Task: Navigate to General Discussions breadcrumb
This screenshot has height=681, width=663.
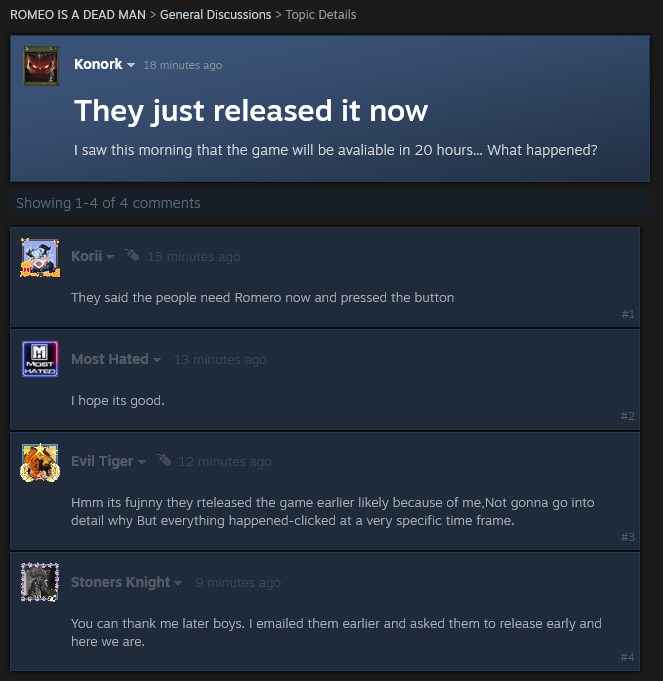Action: [x=215, y=15]
